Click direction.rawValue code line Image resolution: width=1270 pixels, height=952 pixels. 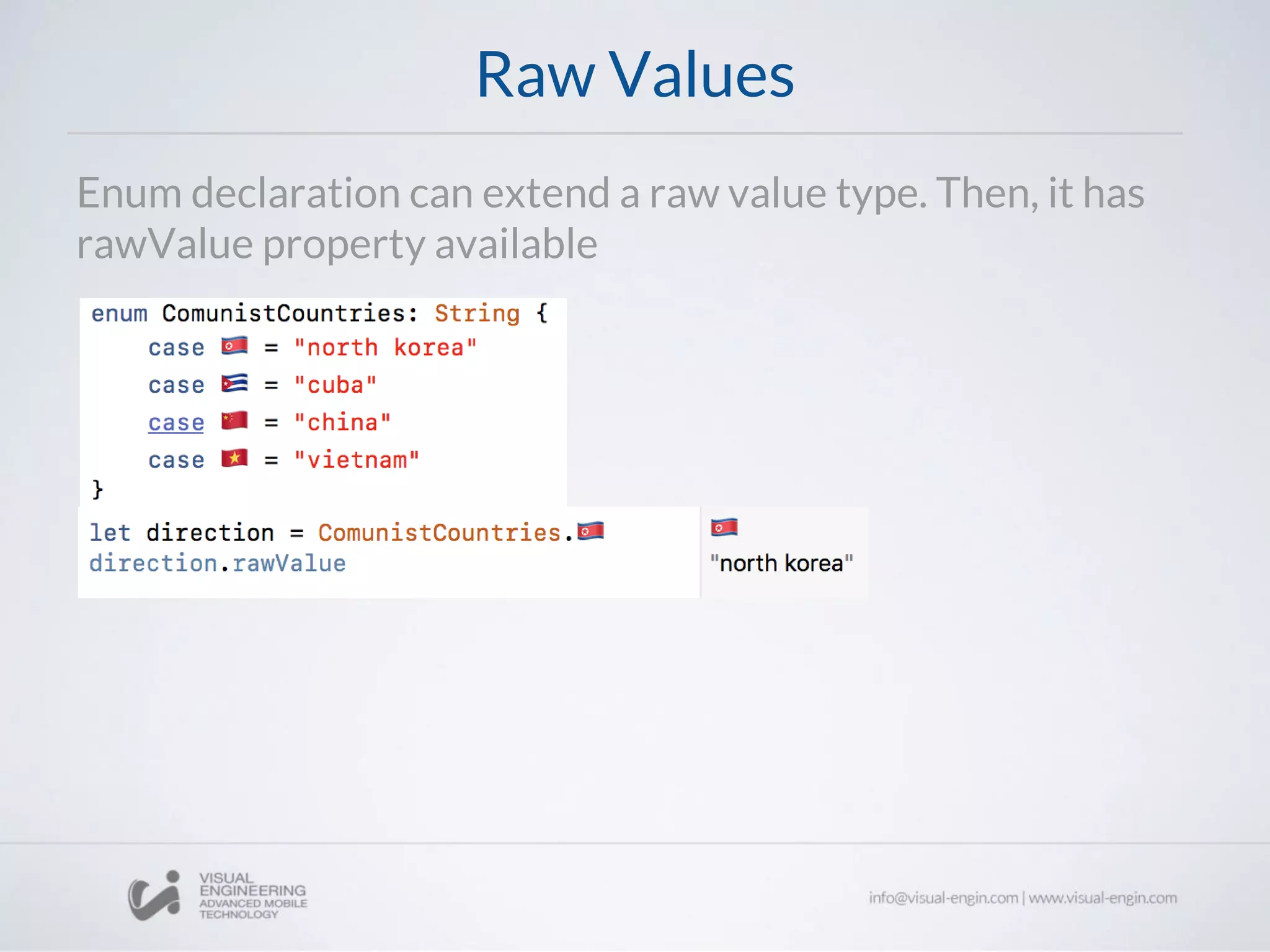pos(218,563)
